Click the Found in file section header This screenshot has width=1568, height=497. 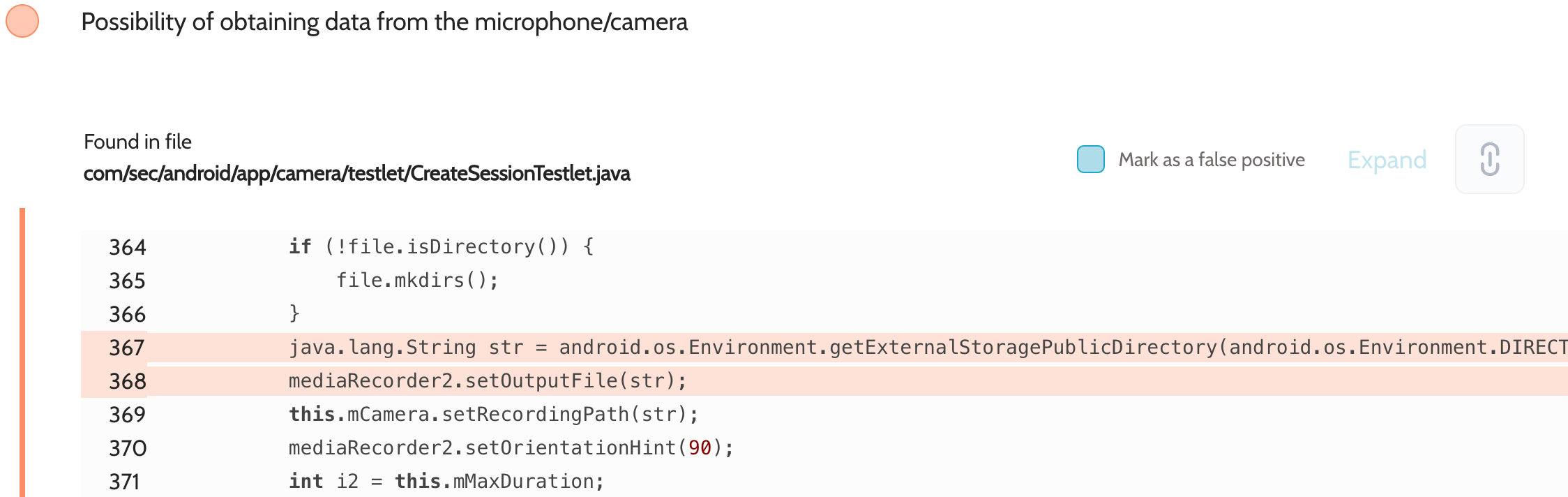click(137, 142)
